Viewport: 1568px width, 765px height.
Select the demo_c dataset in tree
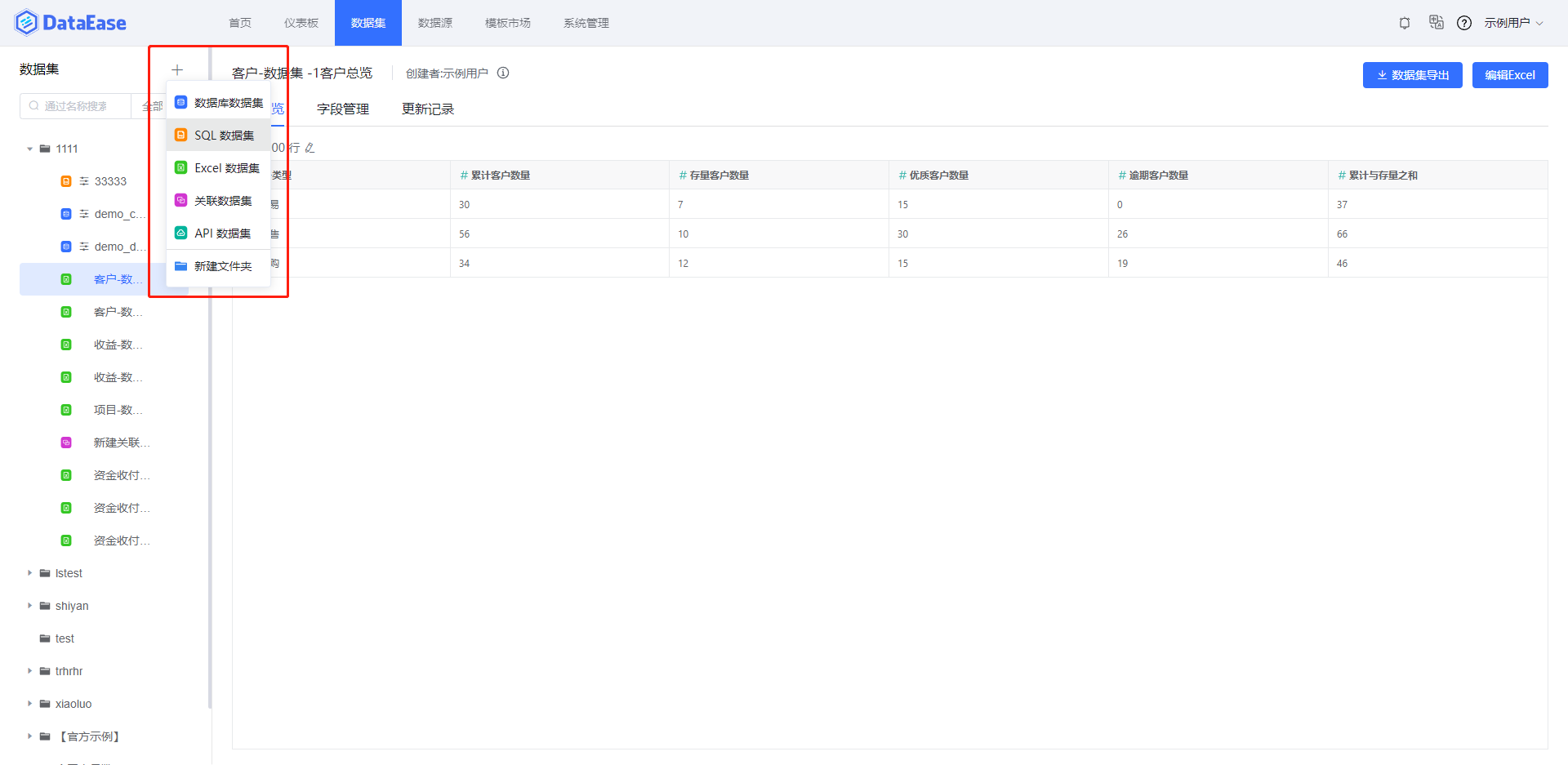(119, 214)
